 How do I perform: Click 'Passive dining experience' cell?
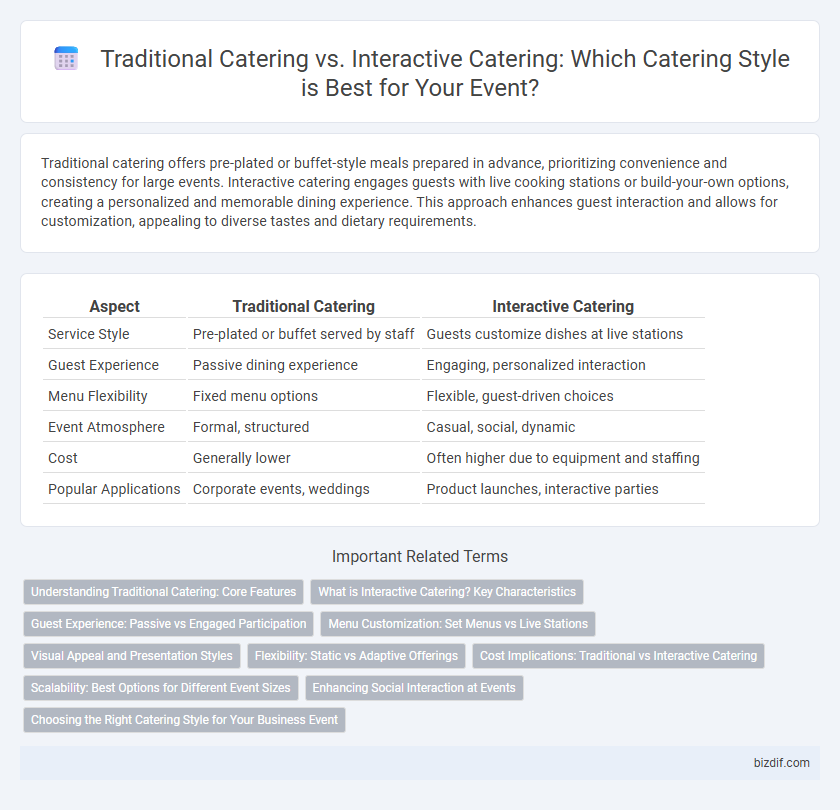coord(304,365)
